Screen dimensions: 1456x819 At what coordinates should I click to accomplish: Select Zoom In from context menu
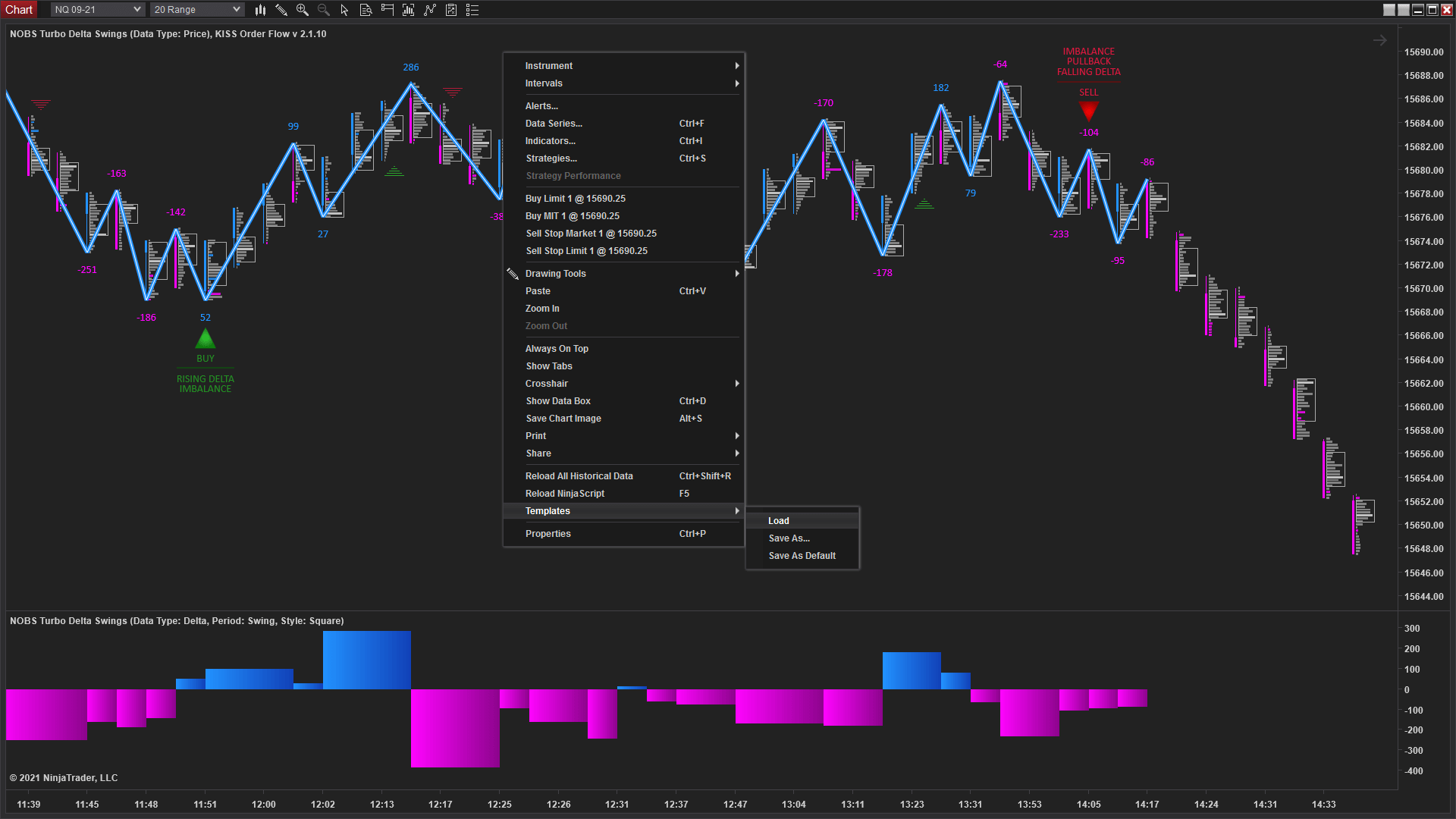click(x=624, y=309)
